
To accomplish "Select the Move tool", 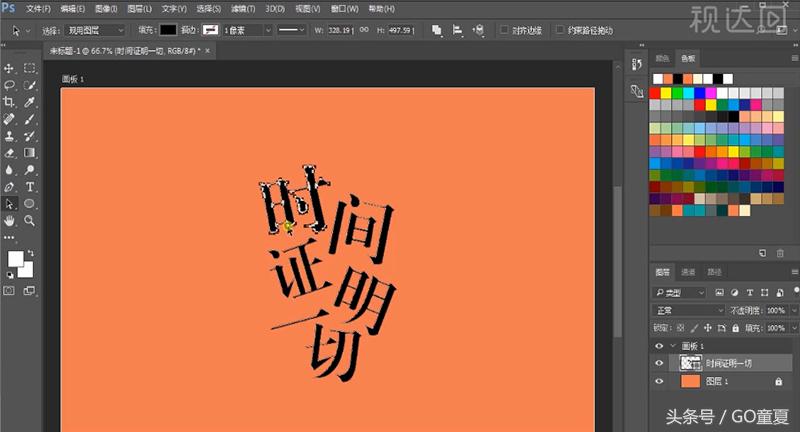I will click(x=10, y=68).
